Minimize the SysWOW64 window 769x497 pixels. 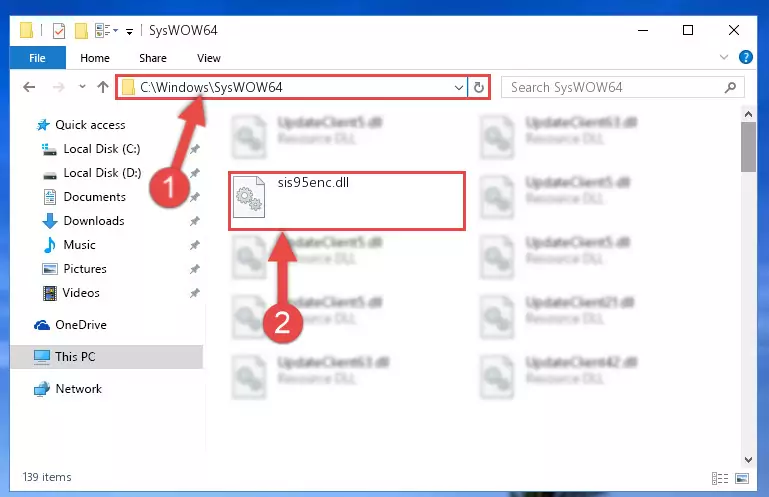pos(643,30)
